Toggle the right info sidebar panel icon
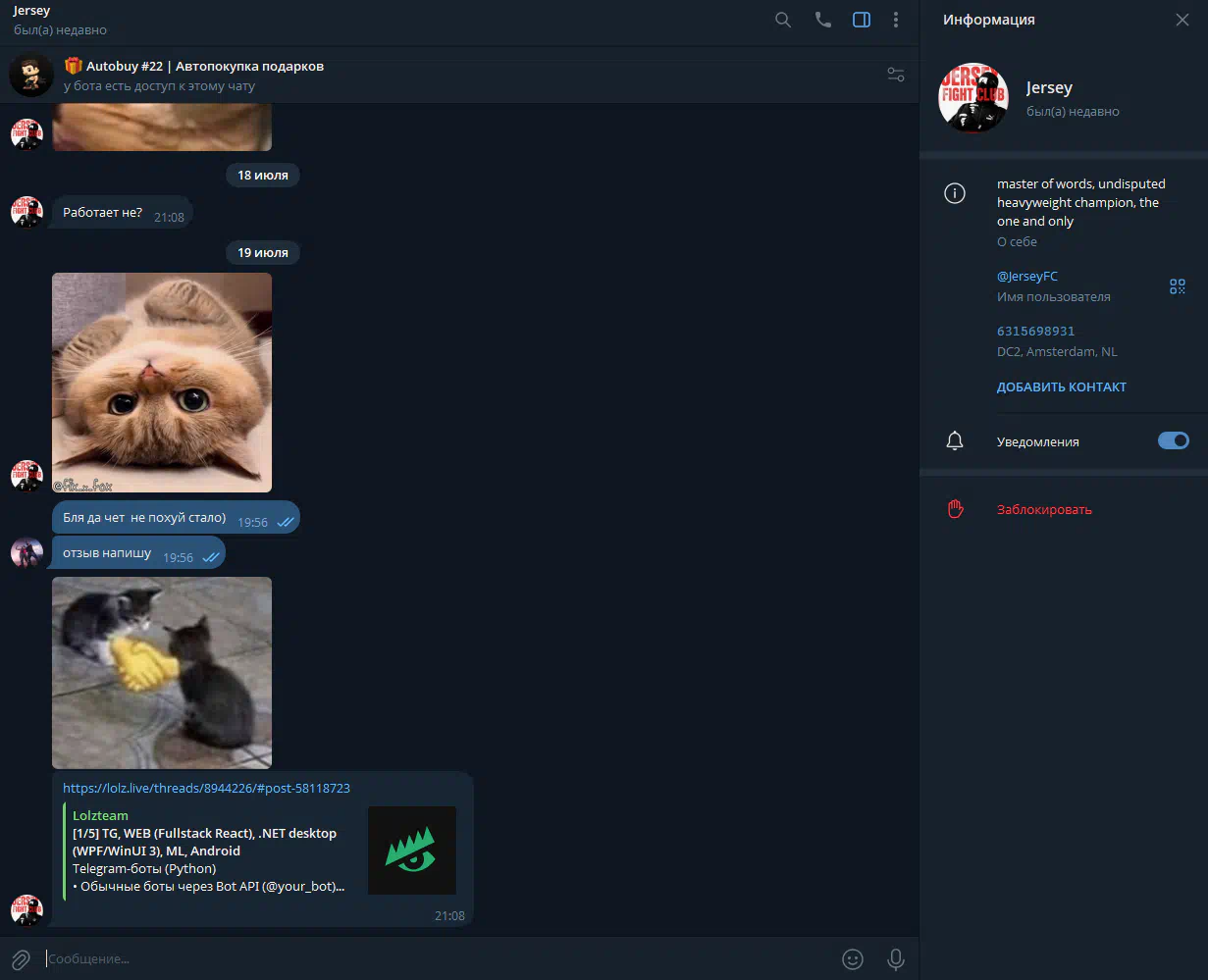Screen dimensions: 1208x980 point(862,20)
